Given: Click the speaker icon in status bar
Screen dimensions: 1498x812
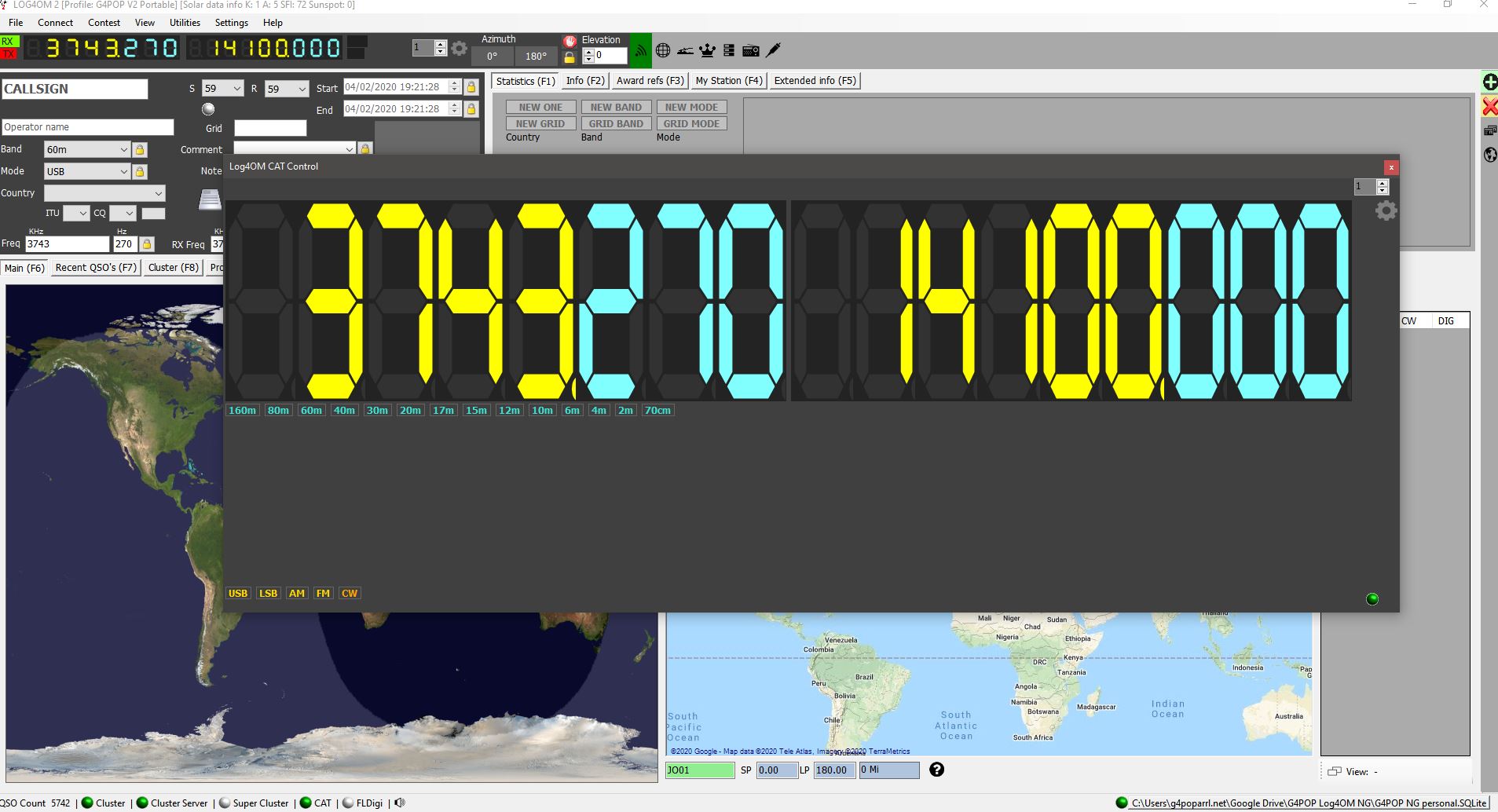Looking at the screenshot, I should pos(400,803).
